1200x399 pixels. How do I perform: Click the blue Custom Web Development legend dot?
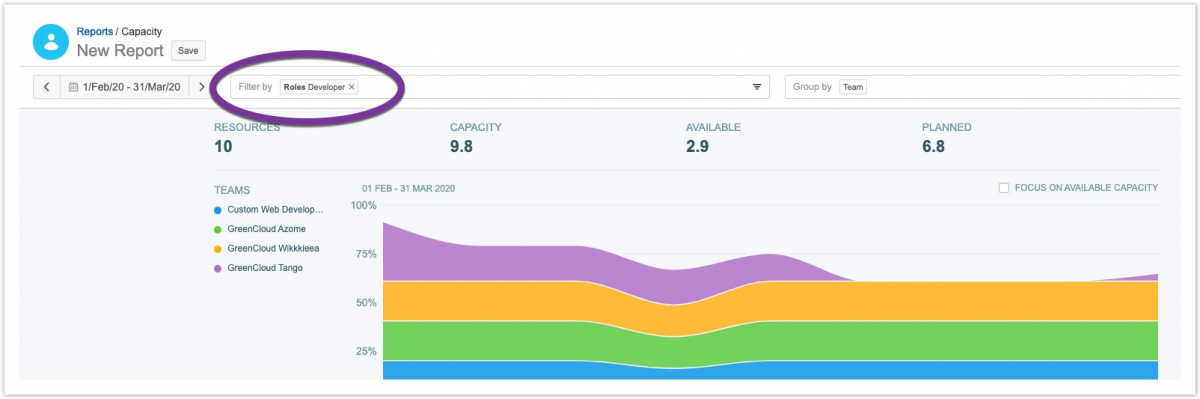click(218, 210)
